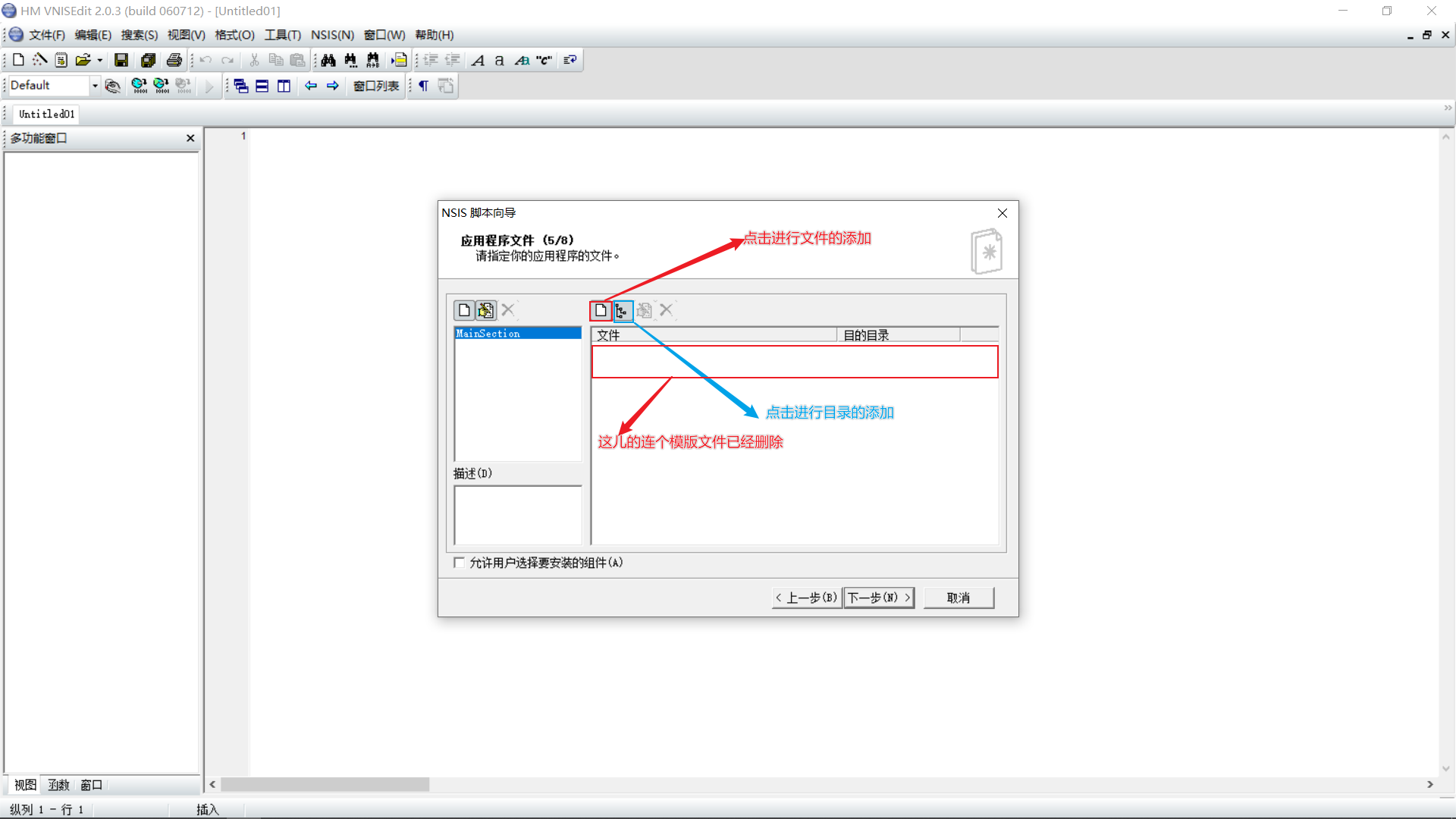The width and height of the screenshot is (1456, 819).
Task: Click the Go to line icon
Action: [x=399, y=60]
